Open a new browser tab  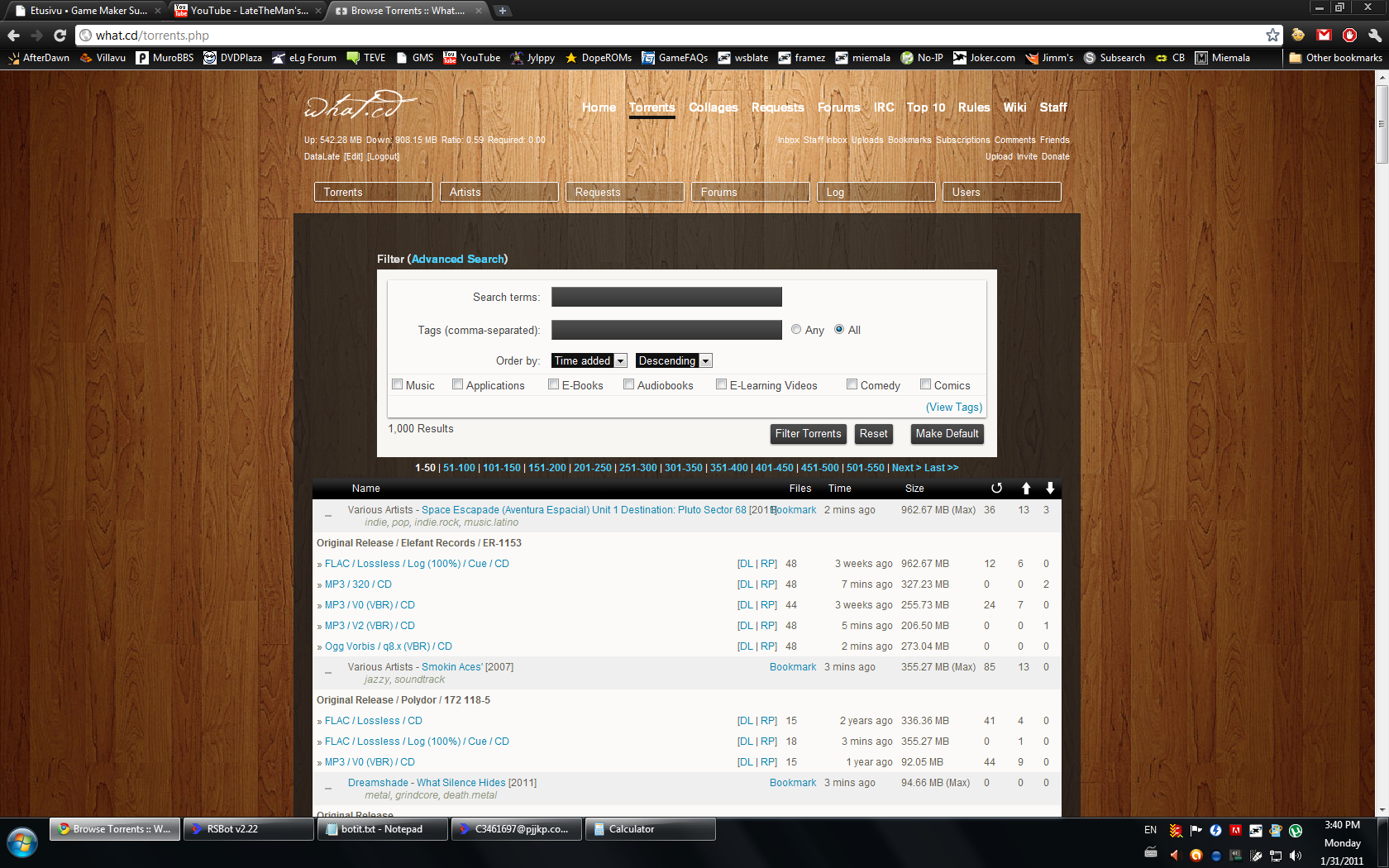(502, 11)
